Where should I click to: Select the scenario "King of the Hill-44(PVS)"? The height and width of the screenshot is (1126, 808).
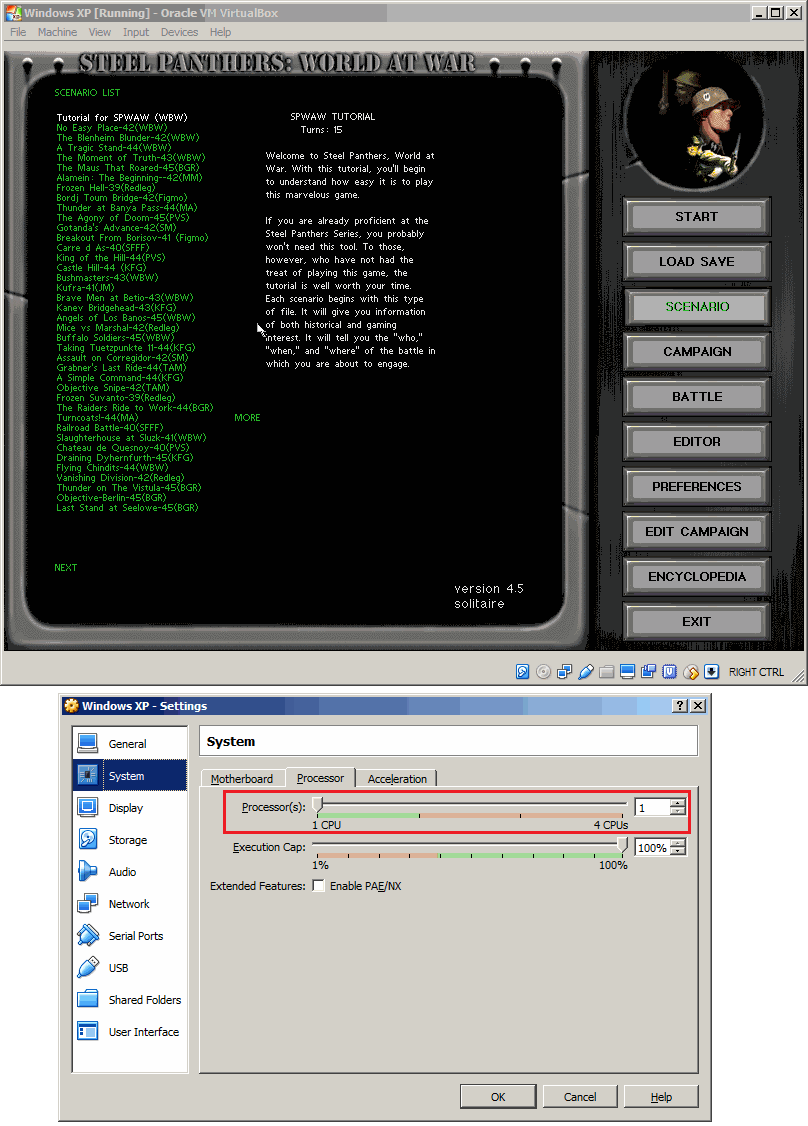(x=111, y=257)
